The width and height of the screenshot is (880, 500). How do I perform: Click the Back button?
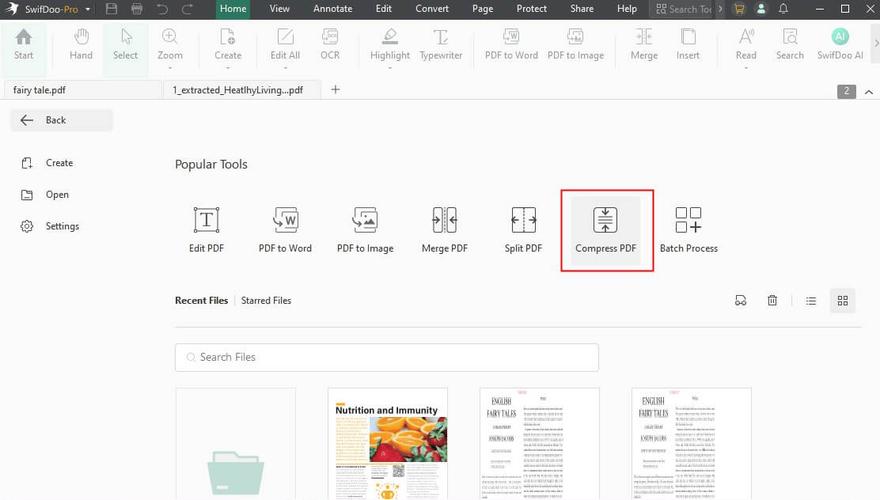coord(62,120)
